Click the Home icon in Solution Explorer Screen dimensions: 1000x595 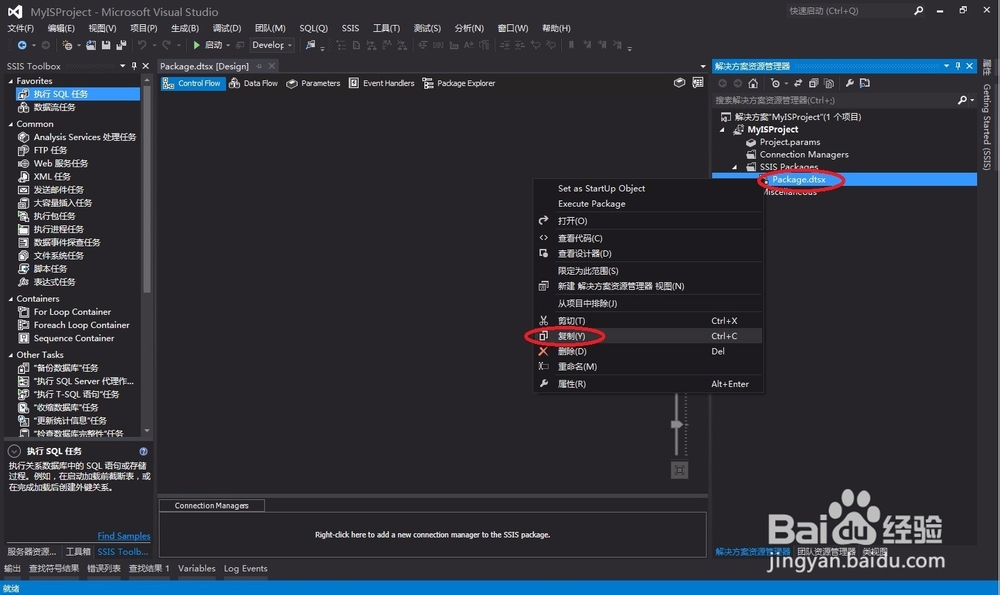tap(753, 83)
